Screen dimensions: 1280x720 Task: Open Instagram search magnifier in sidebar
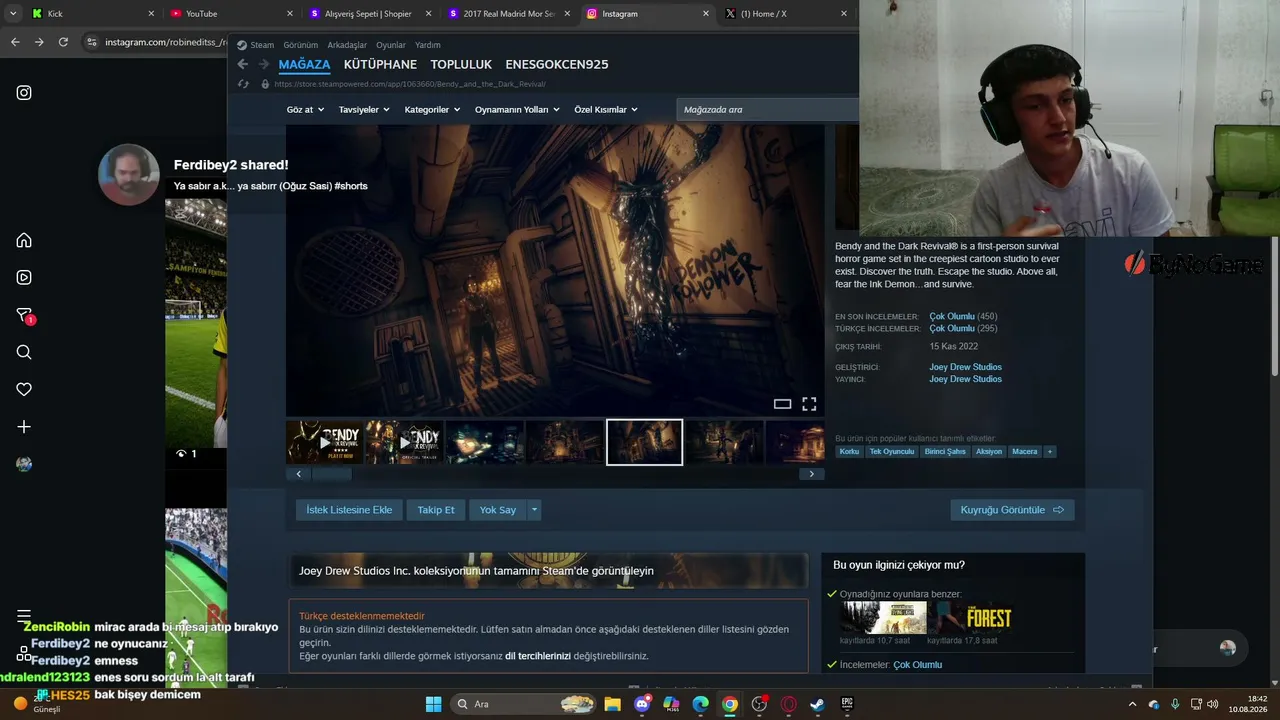pos(24,352)
